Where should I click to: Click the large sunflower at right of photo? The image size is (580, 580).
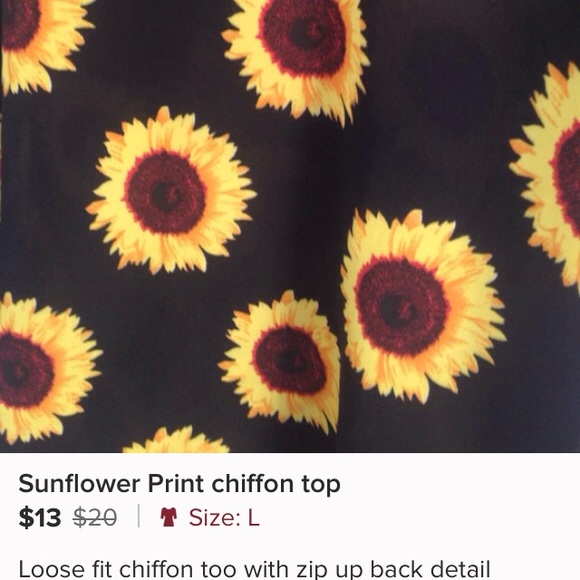coord(422,306)
